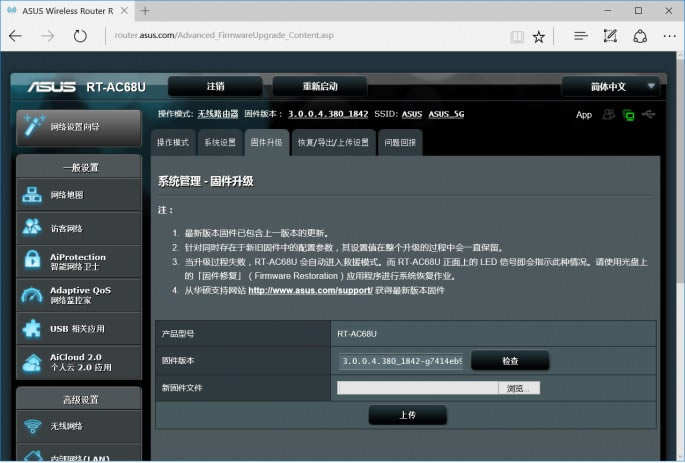Click the 一般设置 section header
This screenshot has width=685, height=463.
coord(81,168)
